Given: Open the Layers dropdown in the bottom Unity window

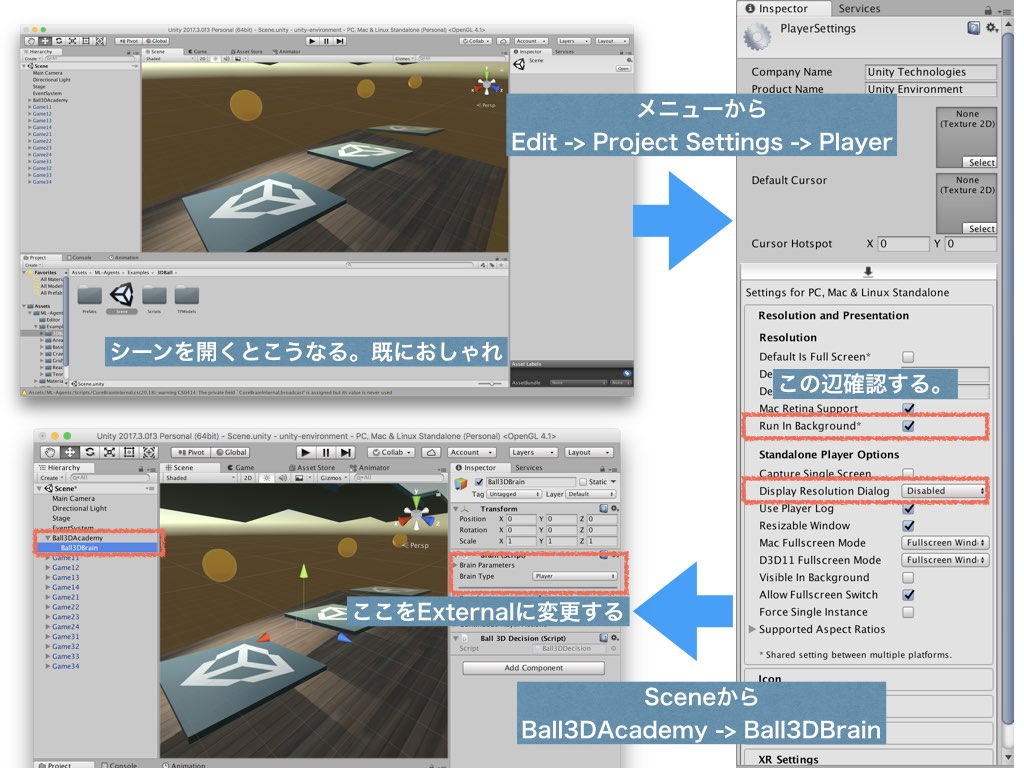Looking at the screenshot, I should coord(533,452).
